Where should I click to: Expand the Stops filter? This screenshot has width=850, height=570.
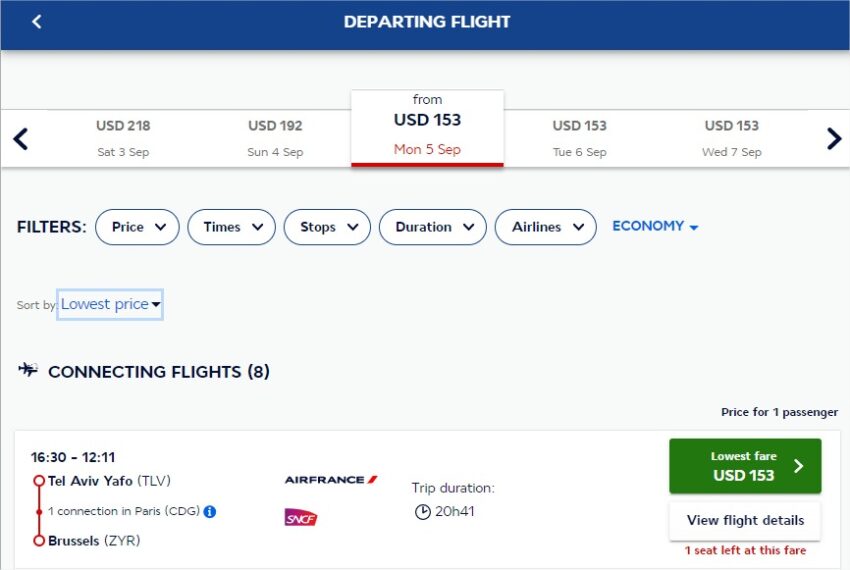(327, 227)
